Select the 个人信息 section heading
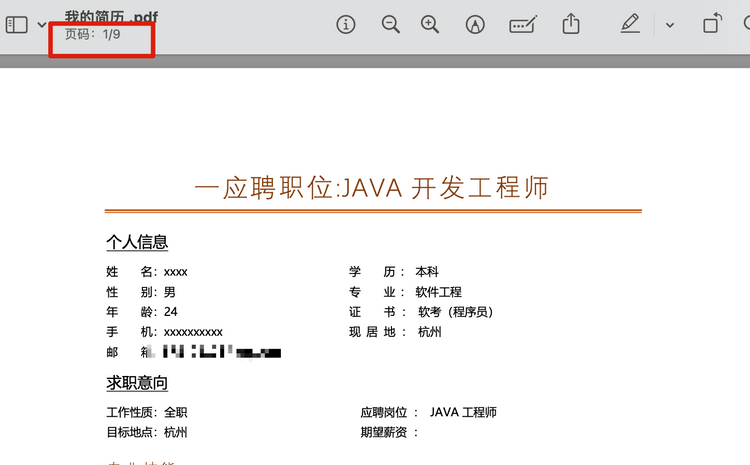The width and height of the screenshot is (750, 465). 137,242
